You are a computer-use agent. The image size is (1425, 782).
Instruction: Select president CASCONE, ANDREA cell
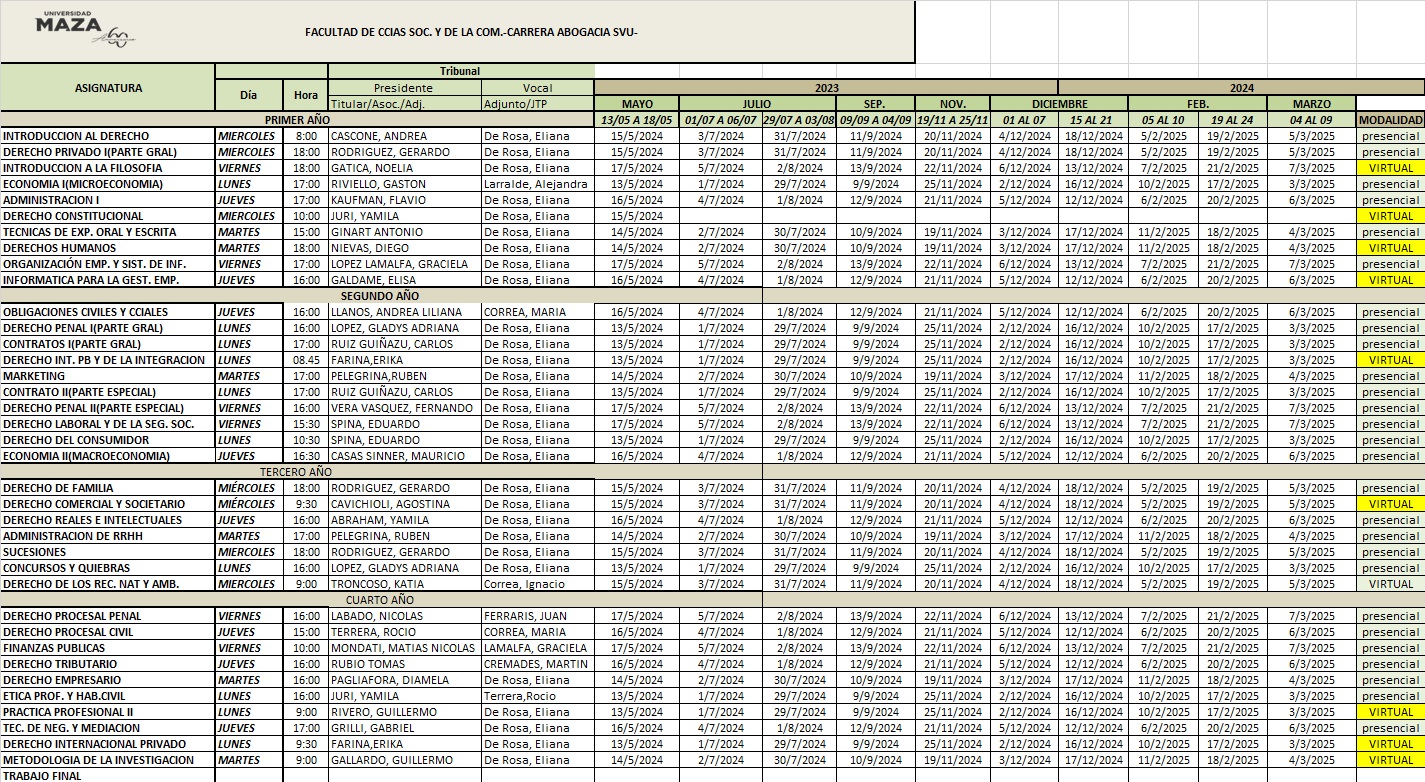[405, 136]
